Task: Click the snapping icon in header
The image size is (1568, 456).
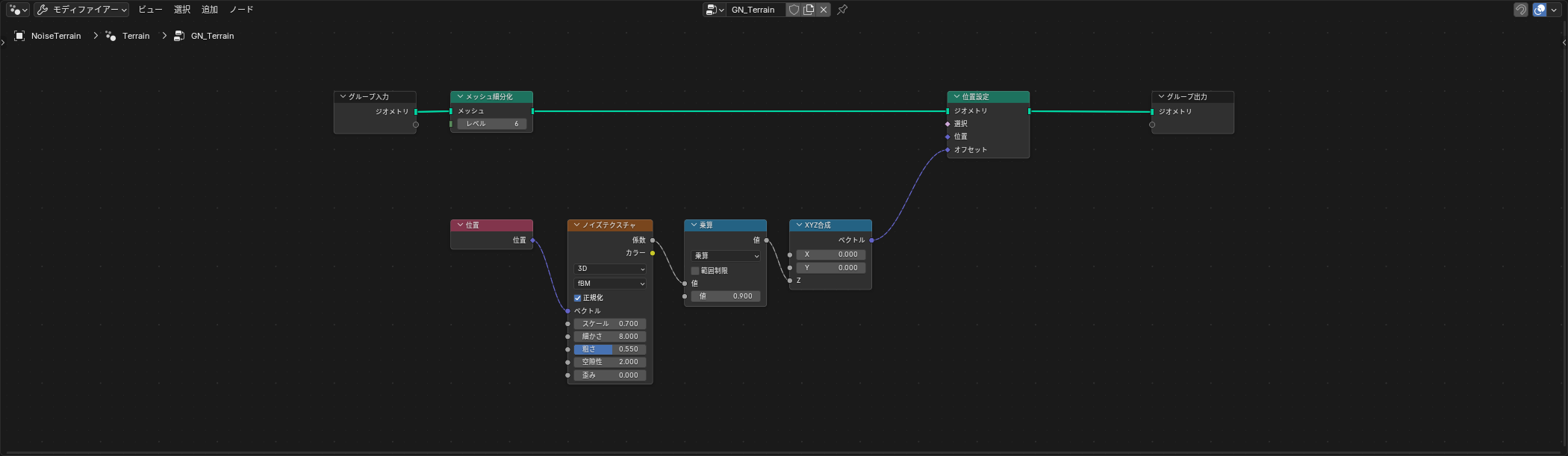Action: 1521,10
